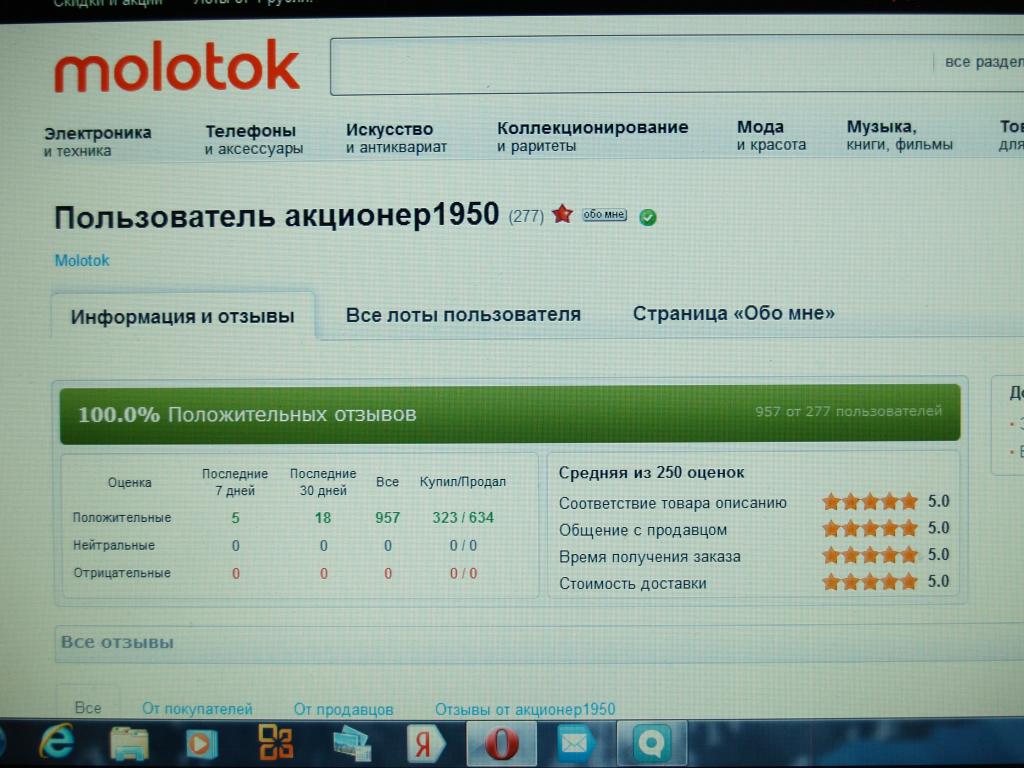Image resolution: width=1024 pixels, height=768 pixels.
Task: Launch Internet Explorer from the taskbar
Action: tap(56, 743)
